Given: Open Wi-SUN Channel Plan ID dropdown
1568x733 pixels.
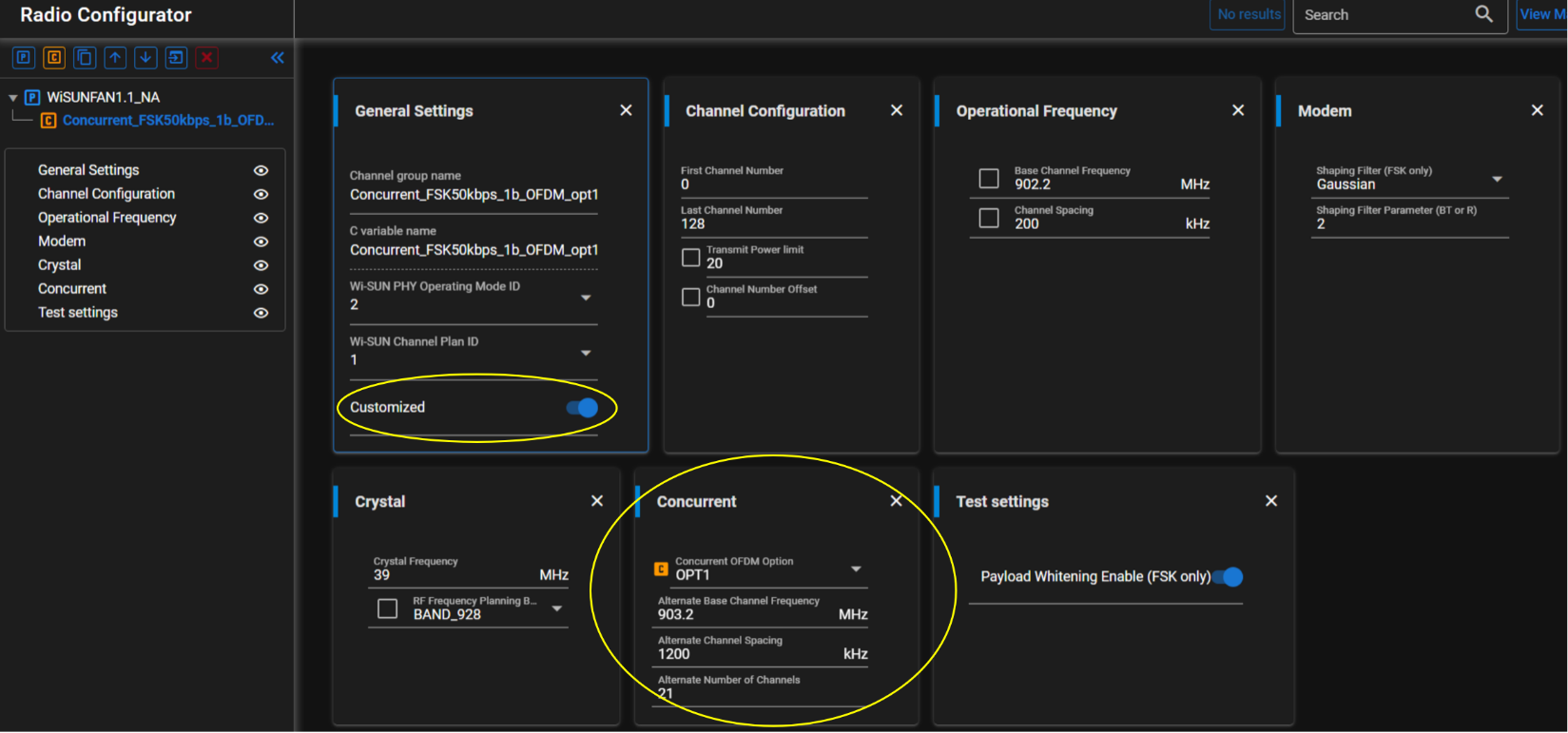Looking at the screenshot, I should tap(586, 353).
